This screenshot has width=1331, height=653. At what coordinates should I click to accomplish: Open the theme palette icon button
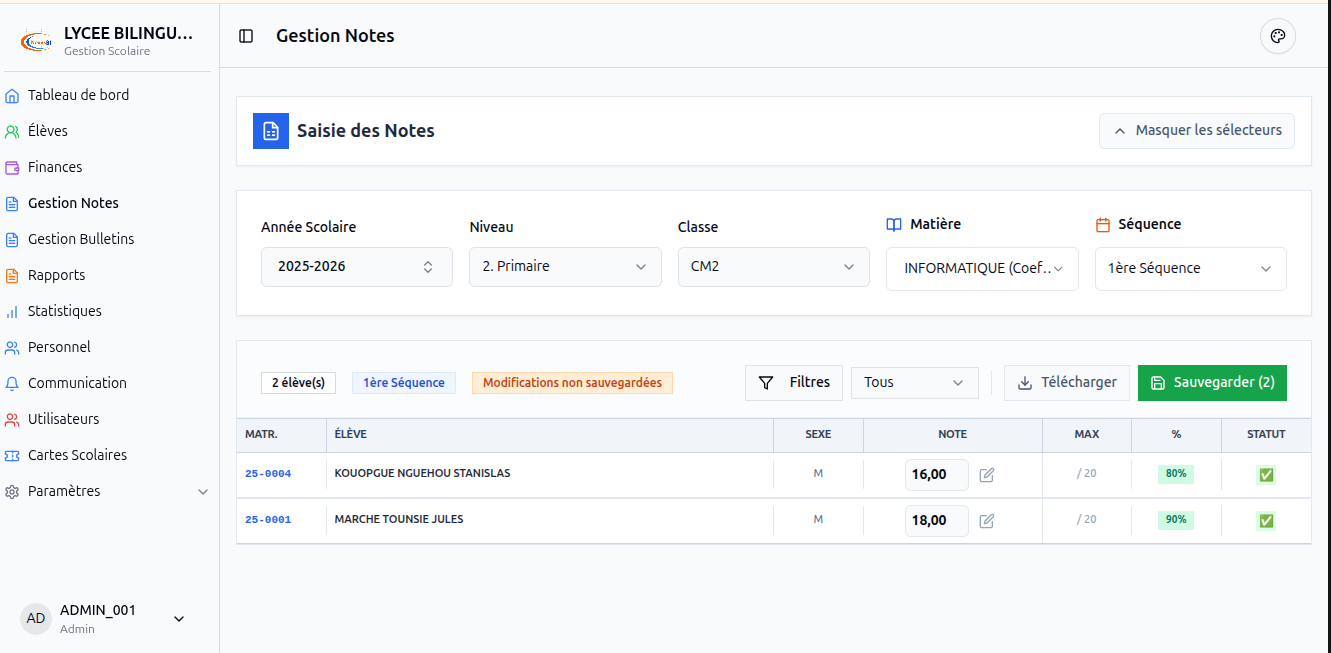tap(1277, 36)
